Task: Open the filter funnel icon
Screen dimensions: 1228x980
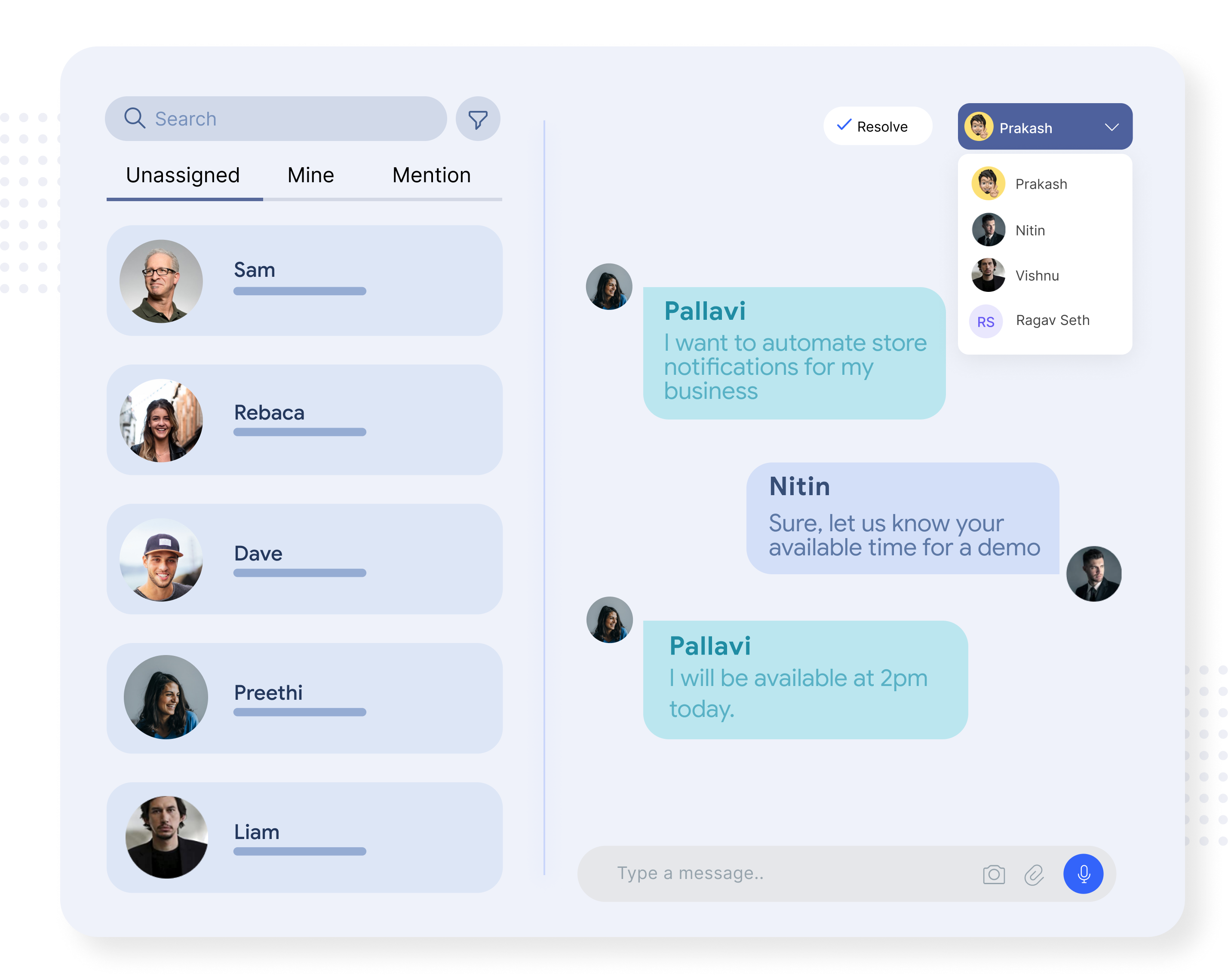Action: (x=478, y=119)
